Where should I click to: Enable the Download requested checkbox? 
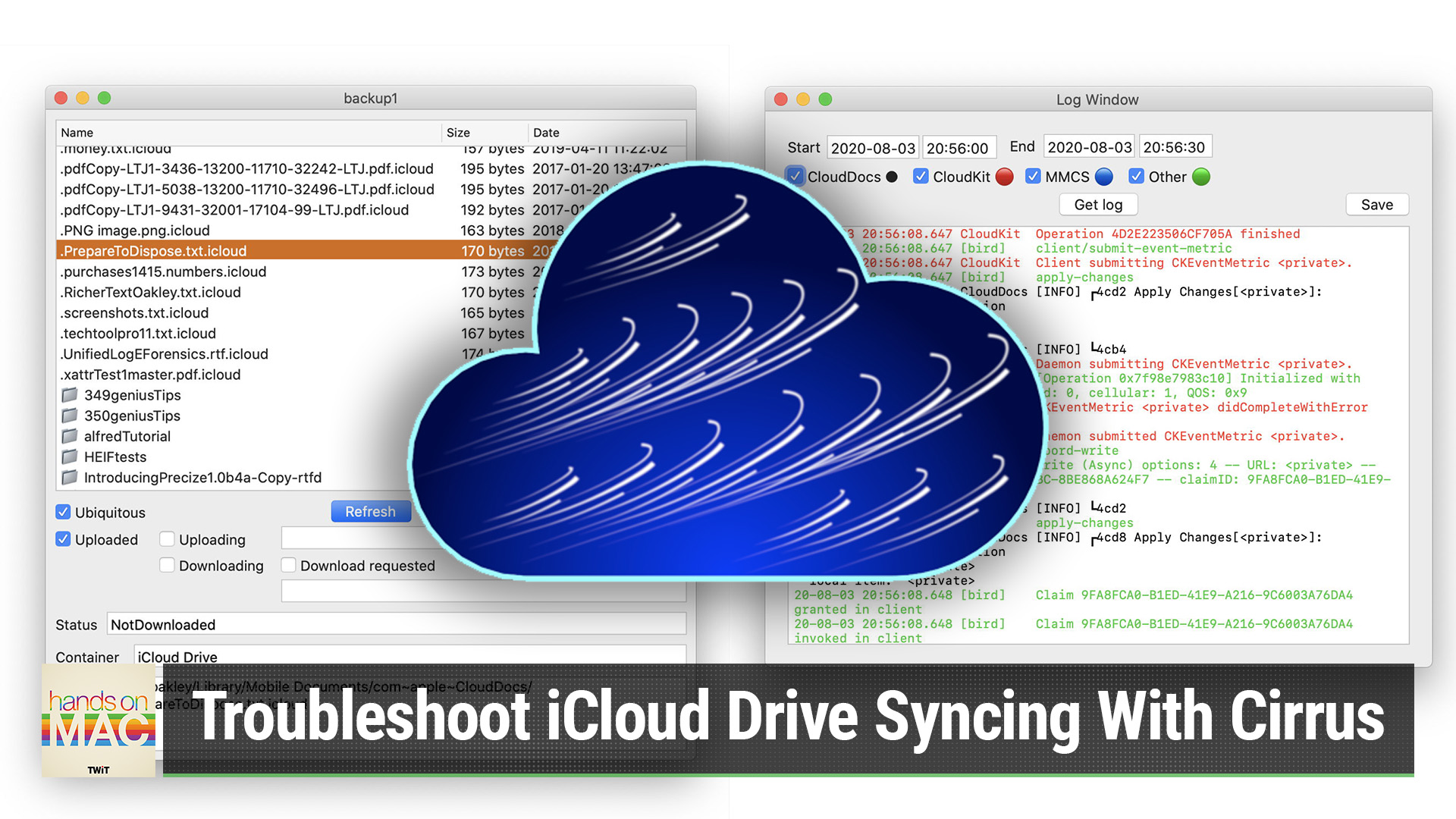(288, 565)
